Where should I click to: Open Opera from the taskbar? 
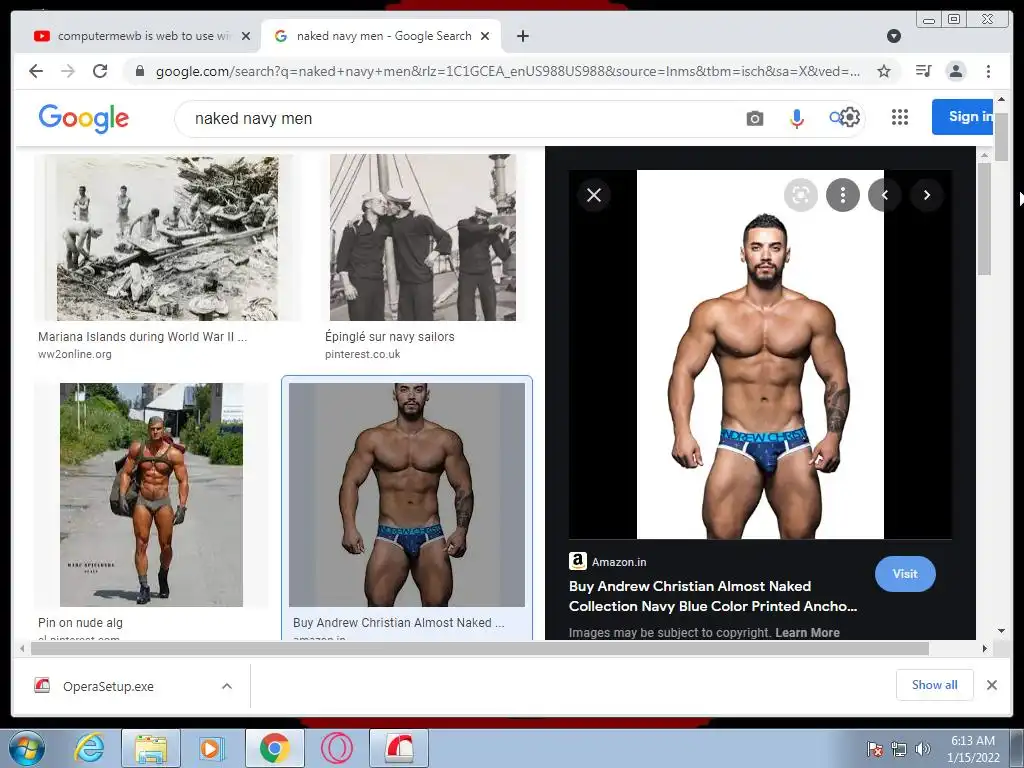[x=336, y=748]
